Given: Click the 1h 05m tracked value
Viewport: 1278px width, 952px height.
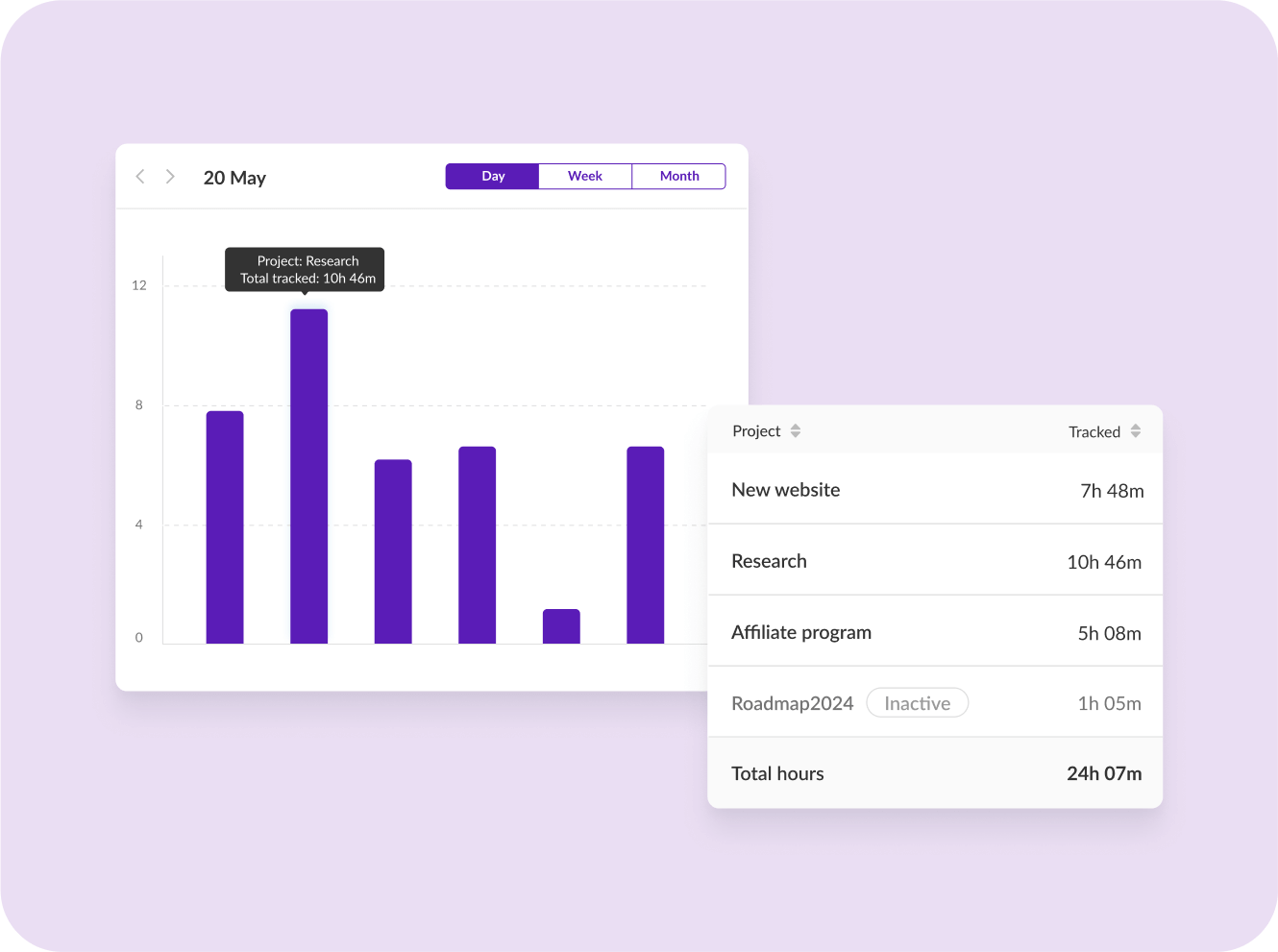Looking at the screenshot, I should pos(1109,703).
